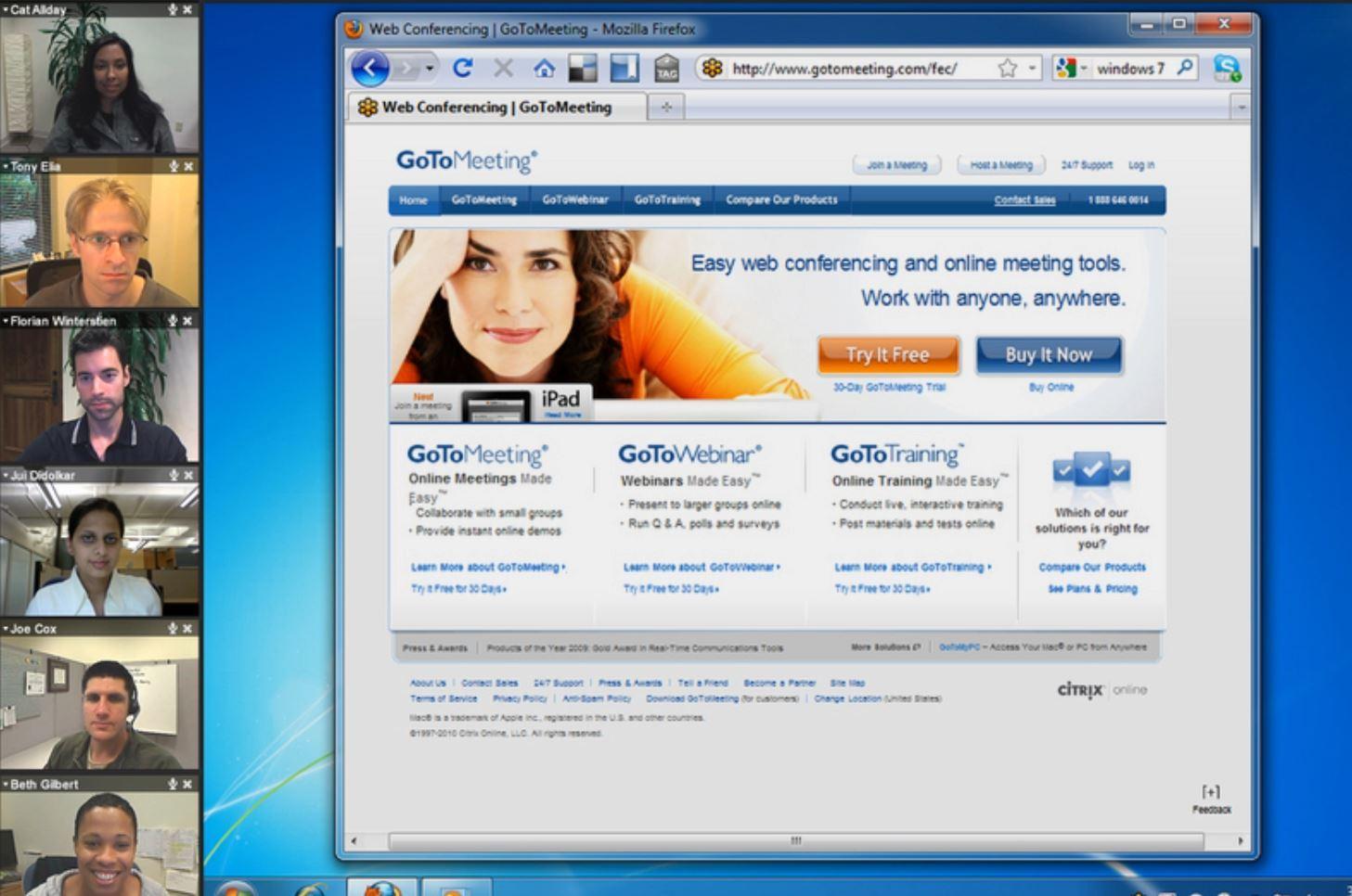Mute Joe Cox's microphone
This screenshot has width=1352, height=896.
pos(173,628)
